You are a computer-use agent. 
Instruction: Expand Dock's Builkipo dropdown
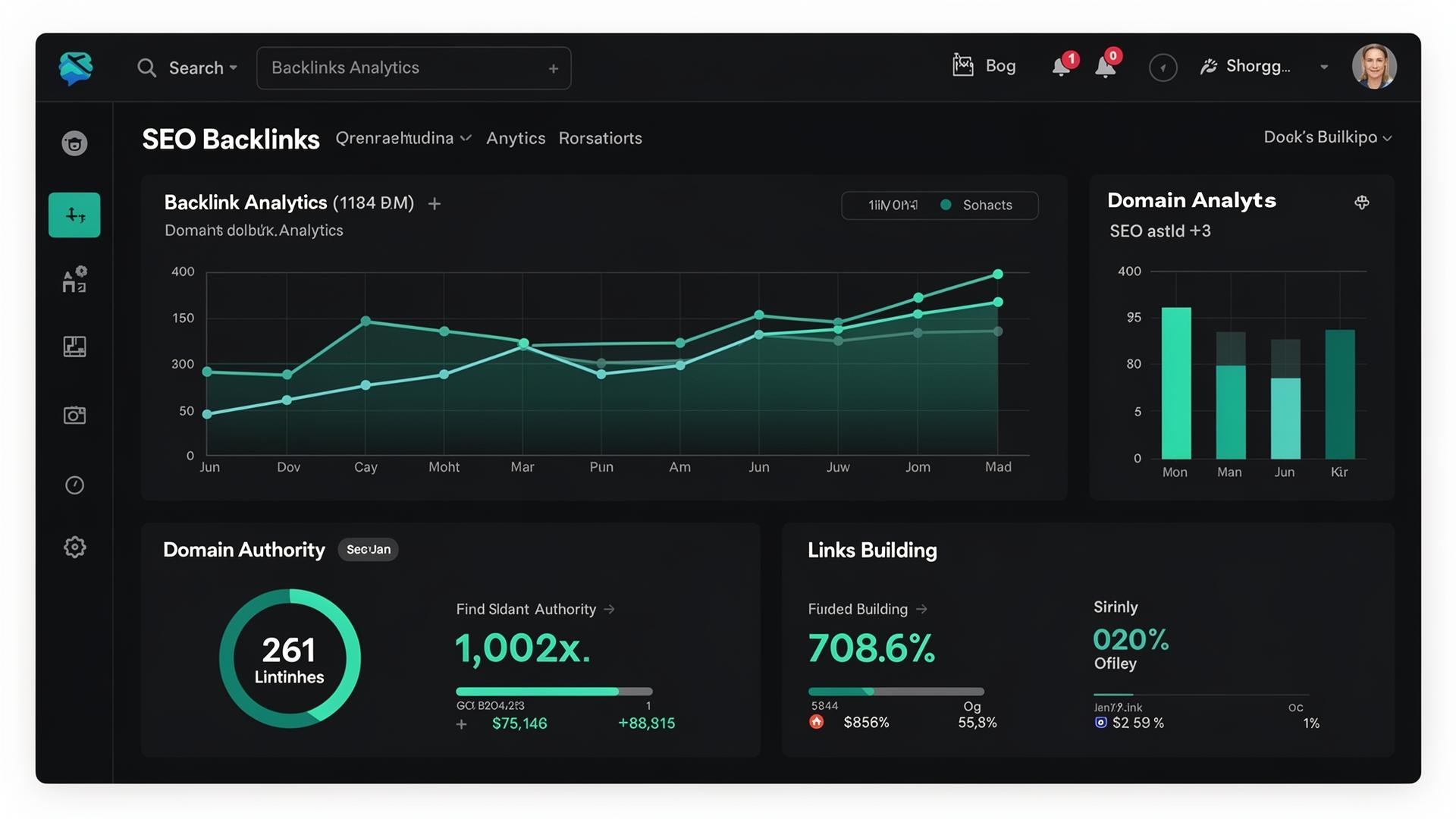click(x=1328, y=137)
